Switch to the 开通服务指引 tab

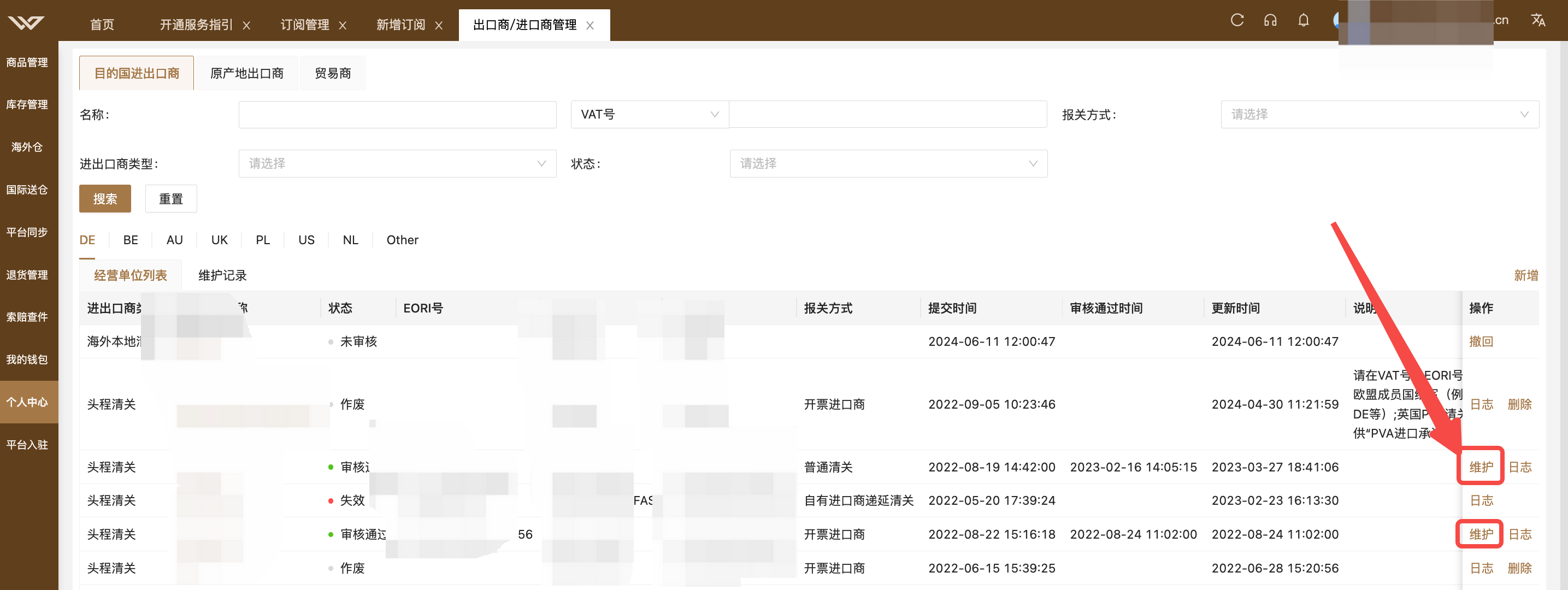click(196, 25)
